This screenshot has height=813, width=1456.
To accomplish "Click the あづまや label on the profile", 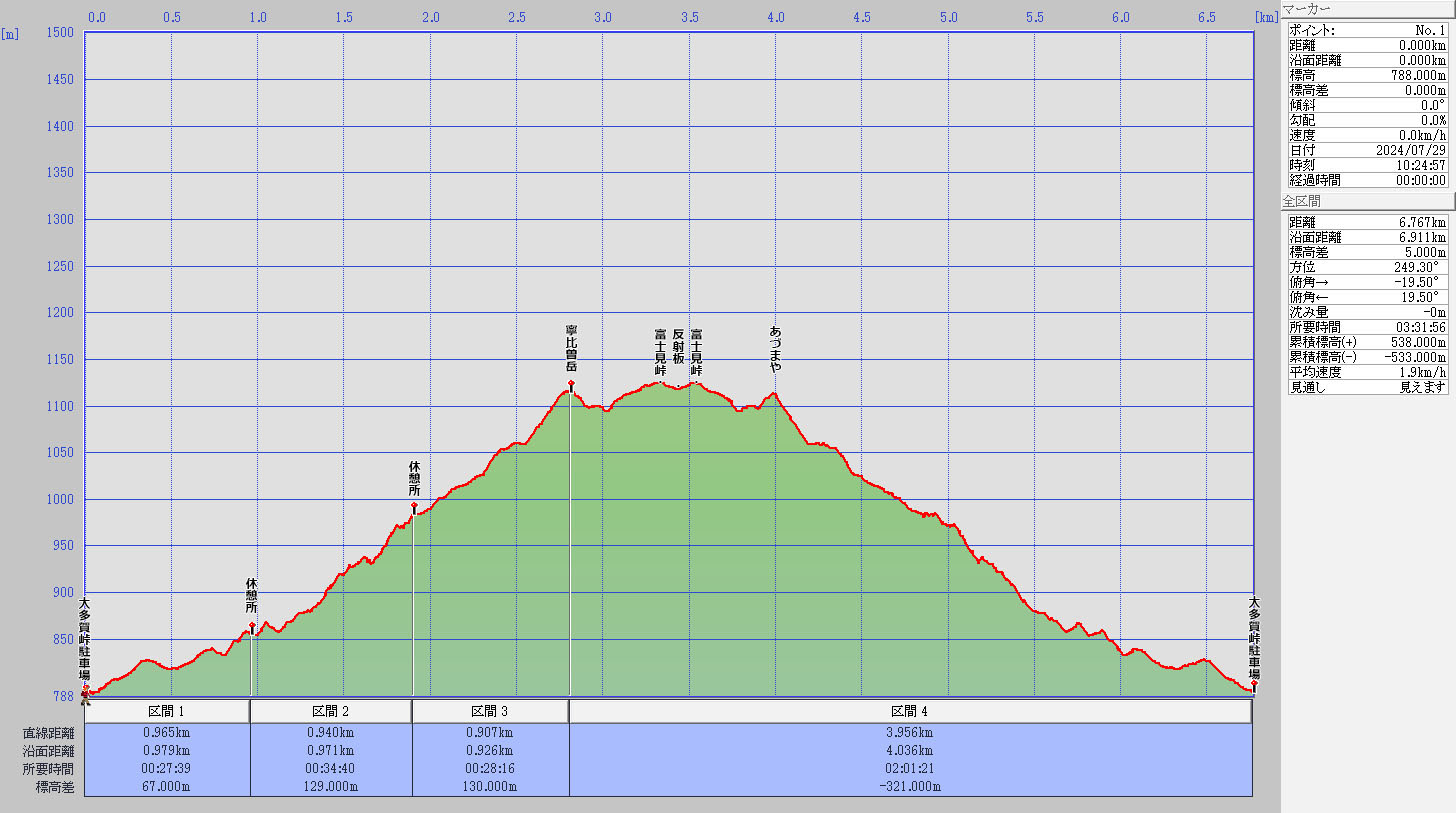I will tap(775, 349).
